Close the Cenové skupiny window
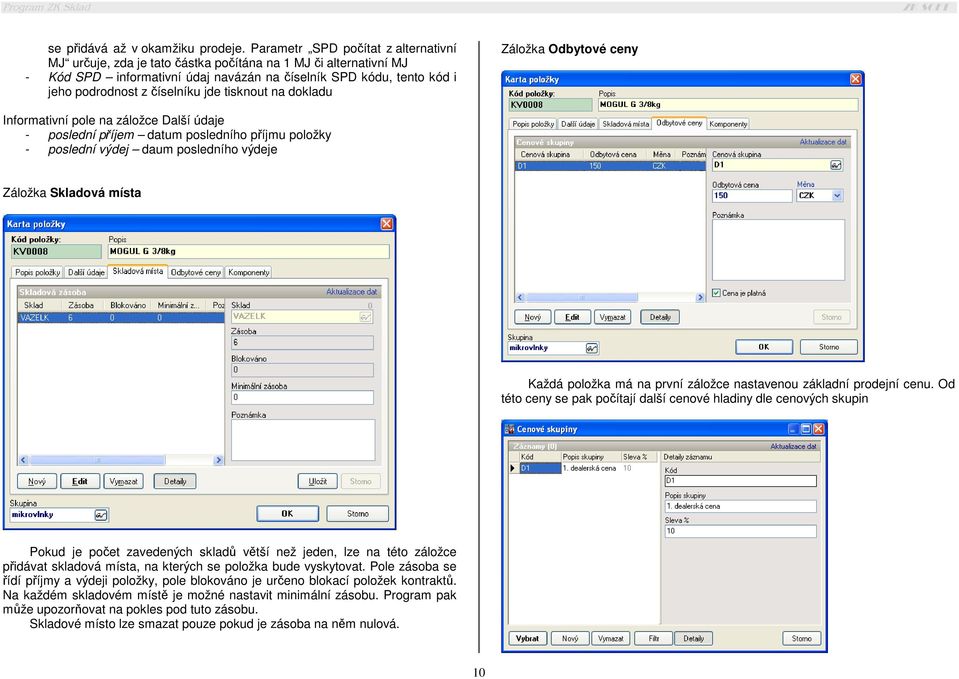The image size is (959, 679). [x=818, y=429]
